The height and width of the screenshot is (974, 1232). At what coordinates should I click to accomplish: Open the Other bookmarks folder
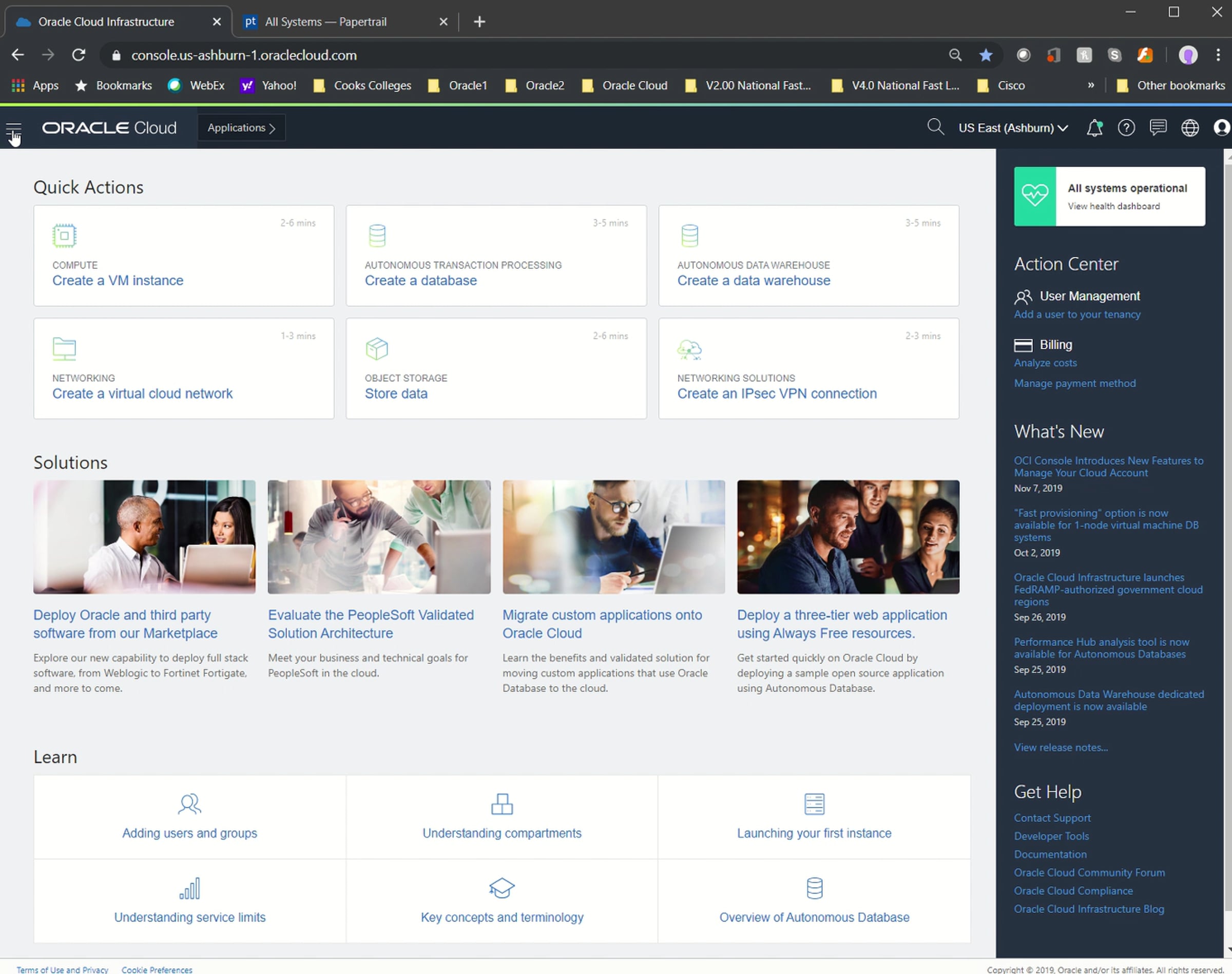tap(1170, 86)
